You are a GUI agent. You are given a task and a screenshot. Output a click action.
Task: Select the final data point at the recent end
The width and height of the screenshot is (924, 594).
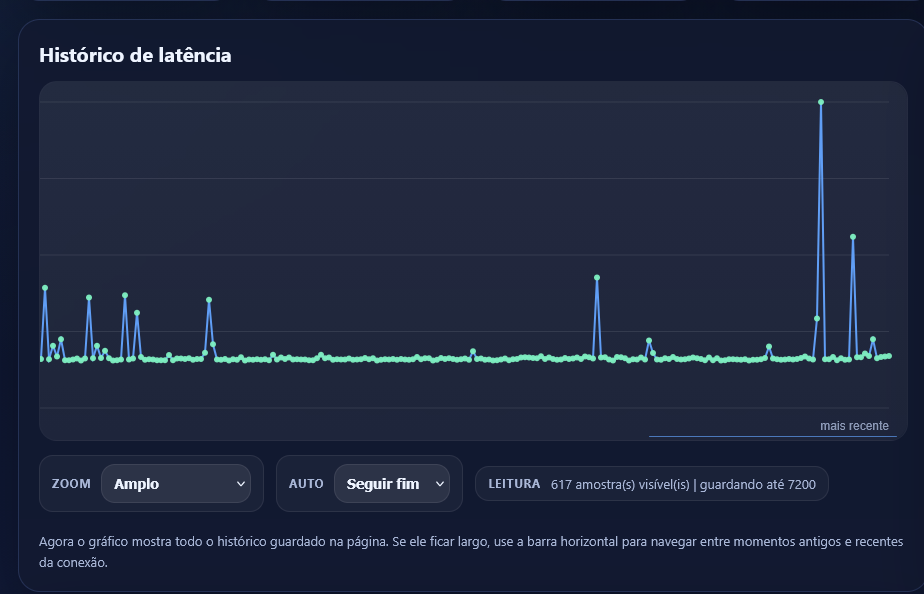889,356
